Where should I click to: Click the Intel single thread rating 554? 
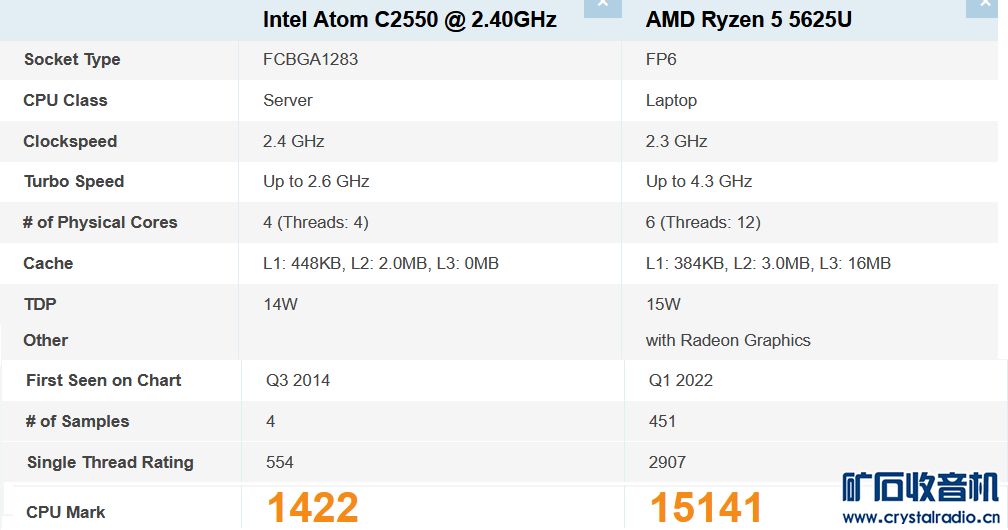[280, 462]
